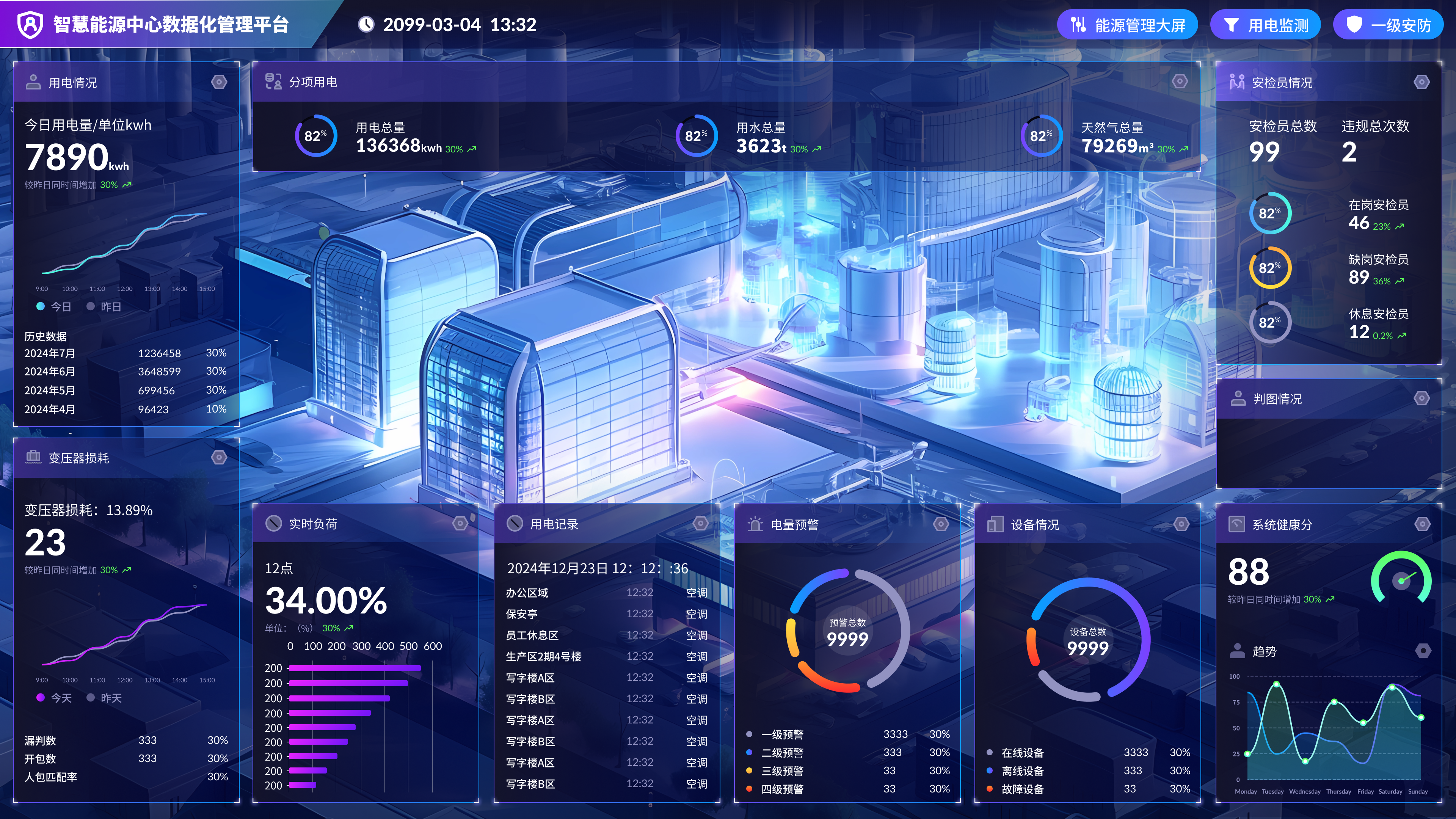Click the 预警总数 9999 donut chart
1456x819 pixels.
(x=847, y=630)
